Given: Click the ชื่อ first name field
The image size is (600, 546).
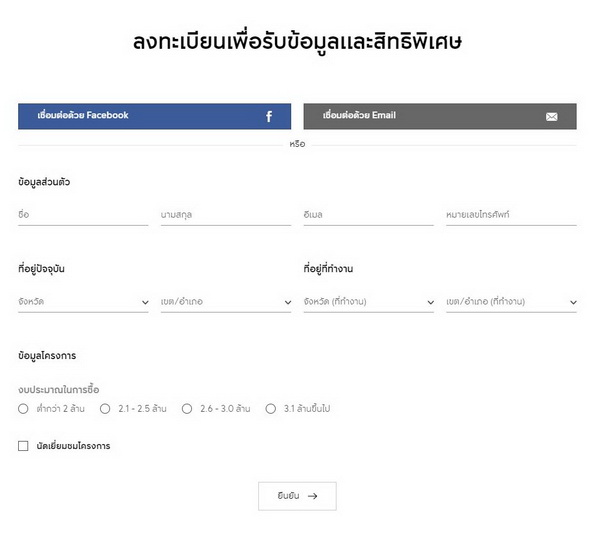Looking at the screenshot, I should (83, 214).
